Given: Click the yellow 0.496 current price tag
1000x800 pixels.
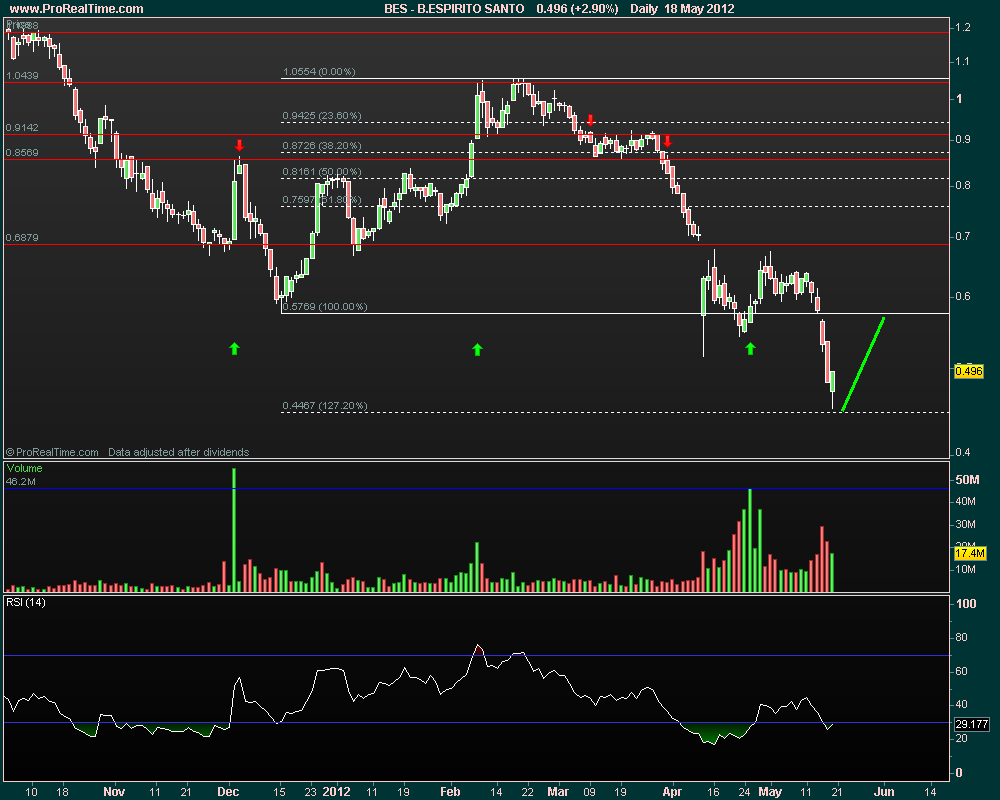Looking at the screenshot, I should pyautogui.click(x=969, y=371).
